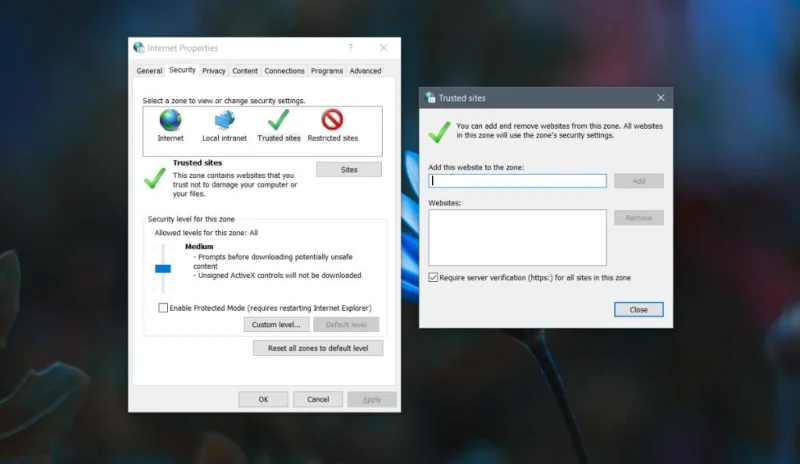800x464 pixels.
Task: Switch to the Security tab
Action: (x=182, y=70)
